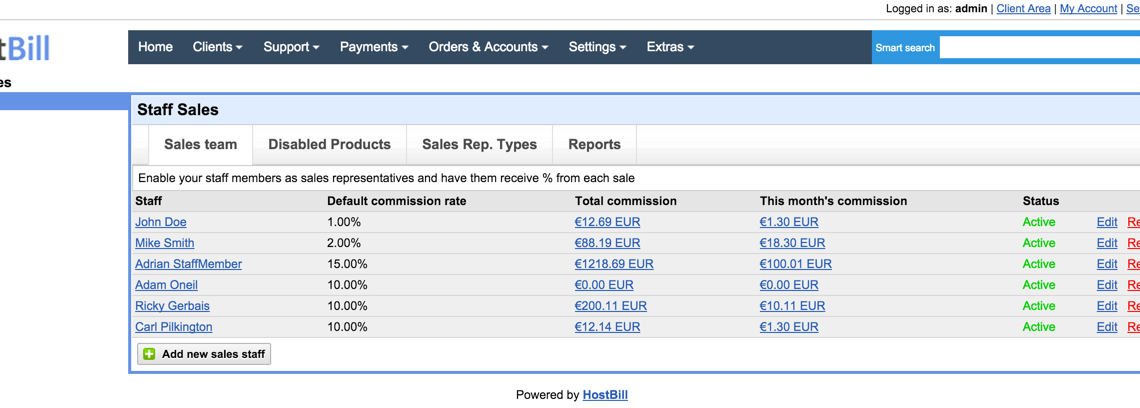
Task: Click the Status column header
Action: (x=1040, y=201)
